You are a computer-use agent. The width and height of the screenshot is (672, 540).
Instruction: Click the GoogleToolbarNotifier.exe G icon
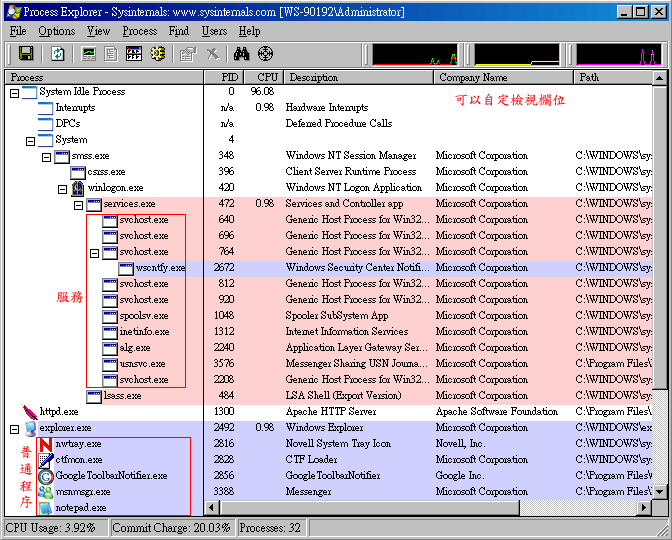(x=45, y=476)
